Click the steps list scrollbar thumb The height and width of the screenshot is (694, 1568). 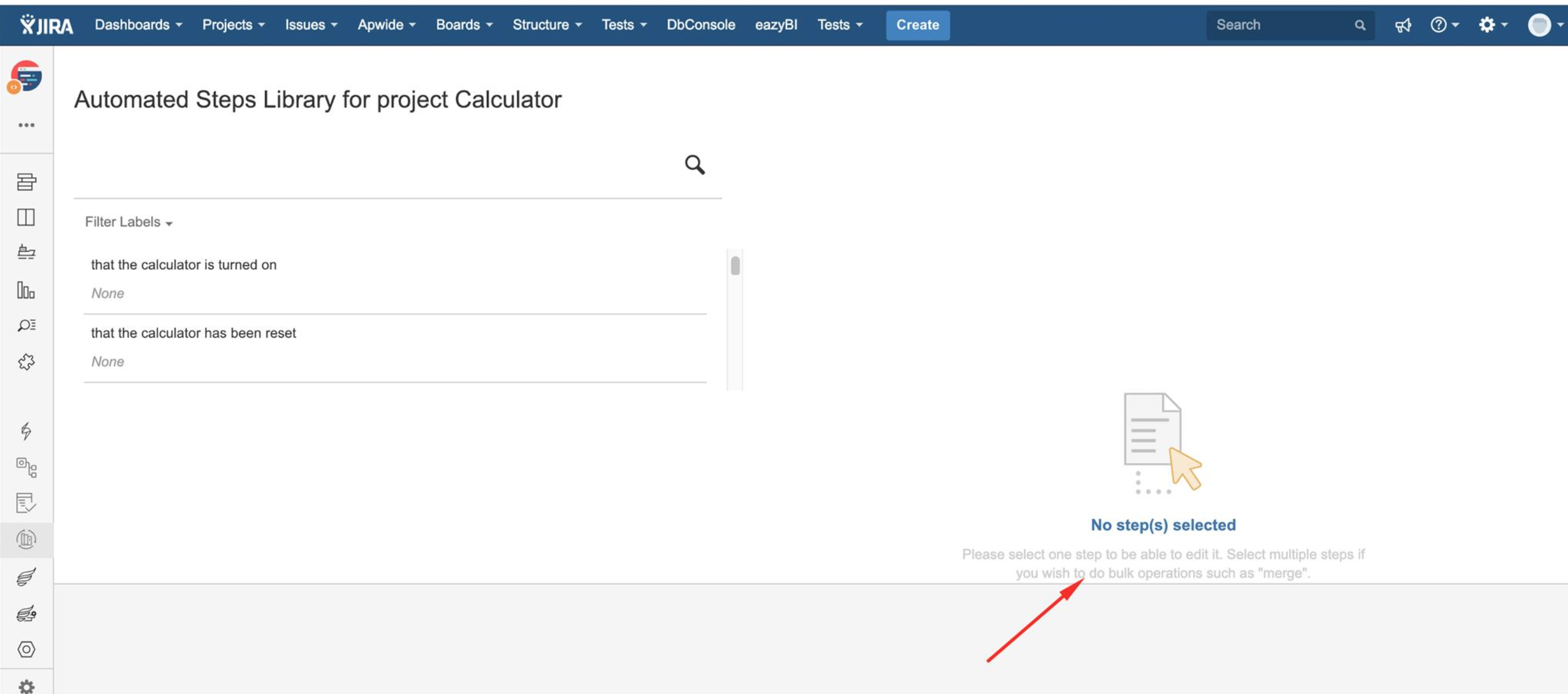click(x=735, y=266)
